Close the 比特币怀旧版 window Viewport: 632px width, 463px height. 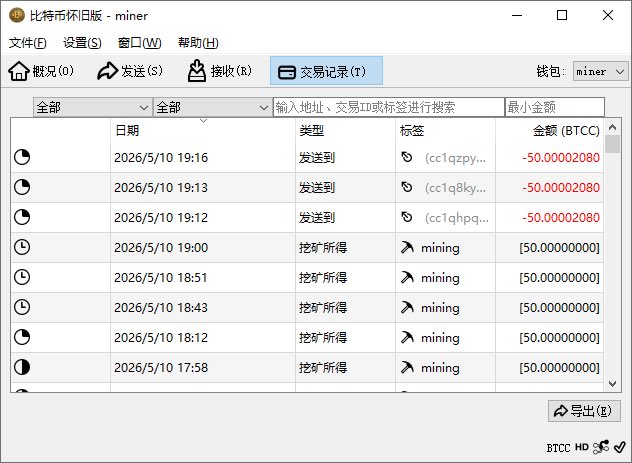(608, 15)
